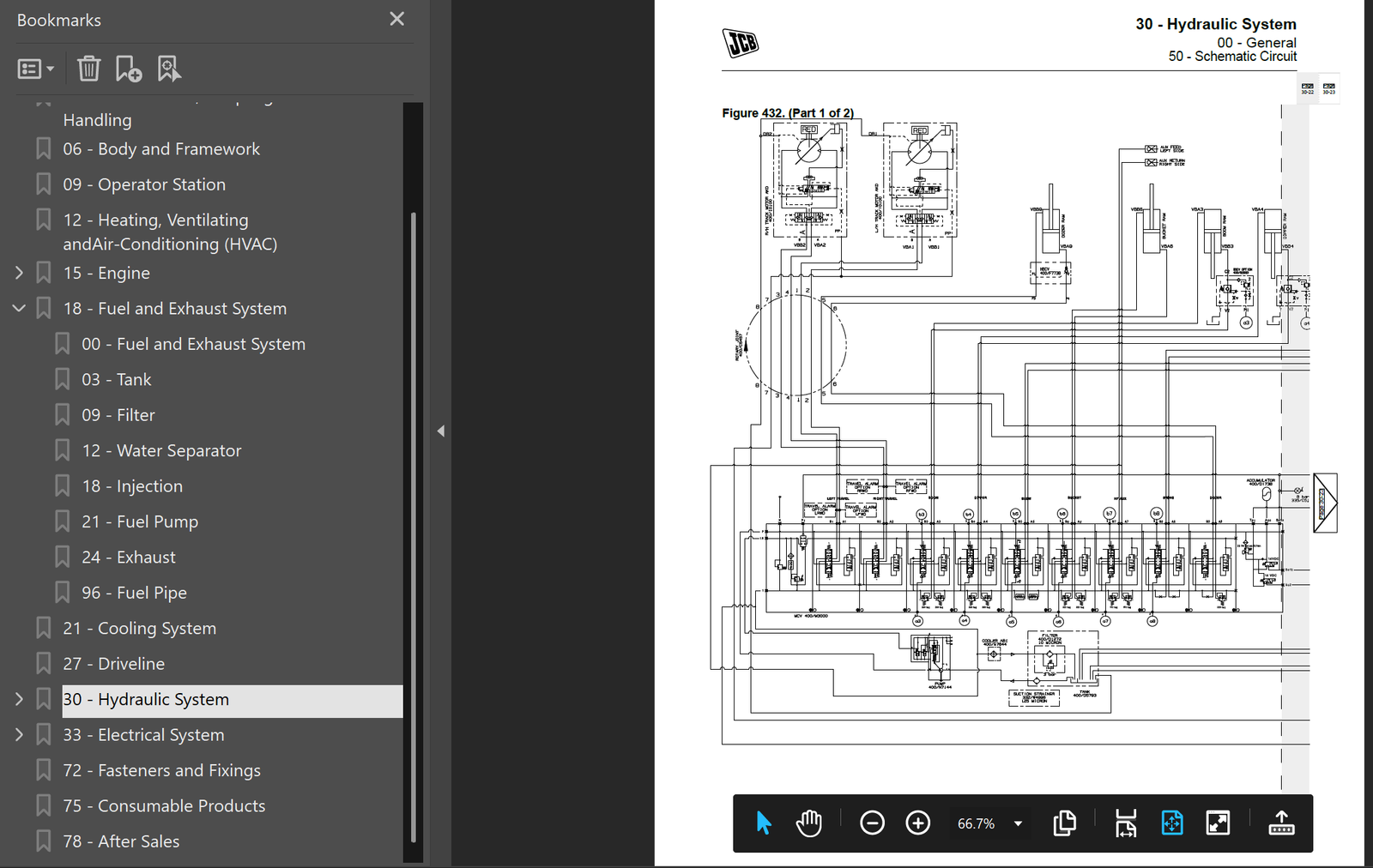This screenshot has width=1373, height=868.
Task: Select the 24 - Exhaust bookmark
Action: [x=129, y=558]
